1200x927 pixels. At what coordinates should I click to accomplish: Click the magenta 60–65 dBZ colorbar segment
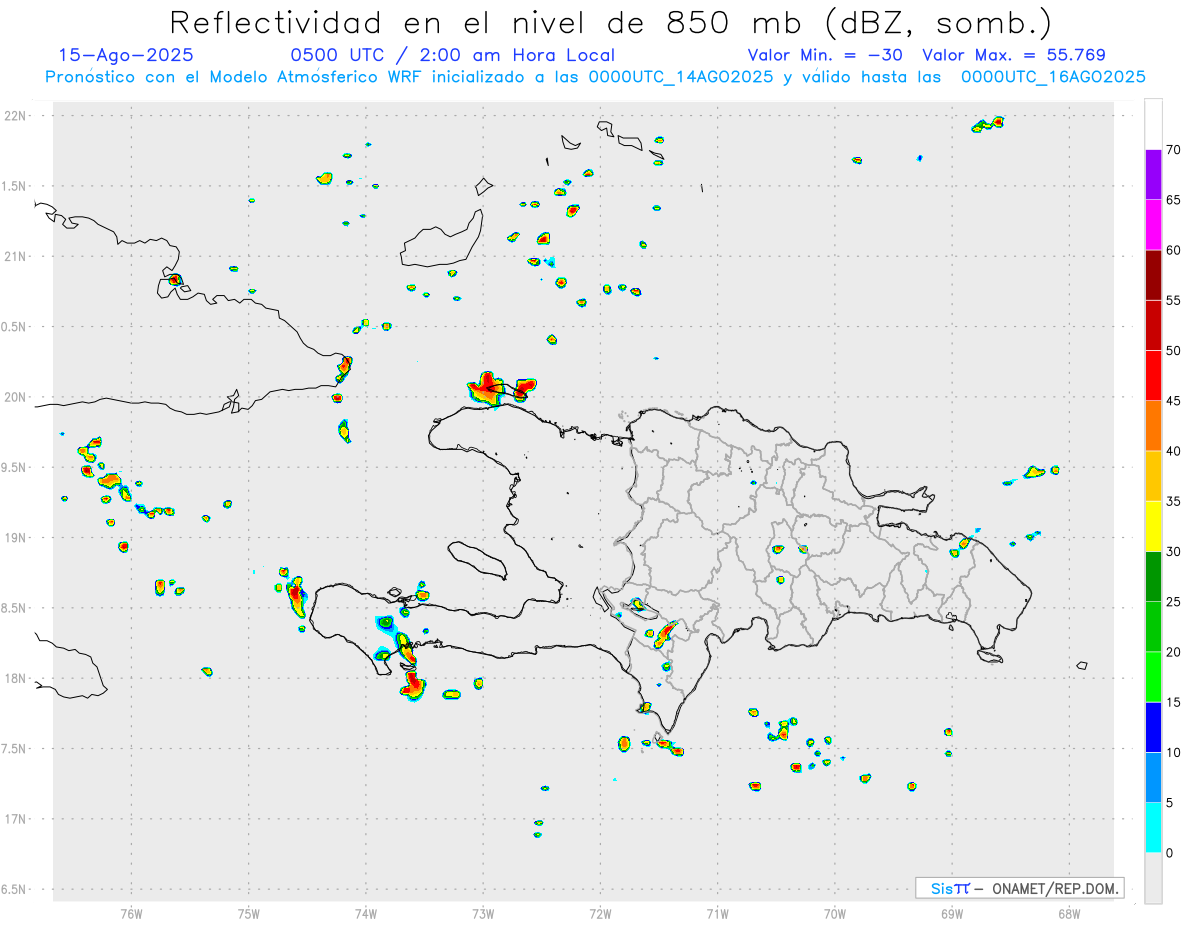[1153, 225]
